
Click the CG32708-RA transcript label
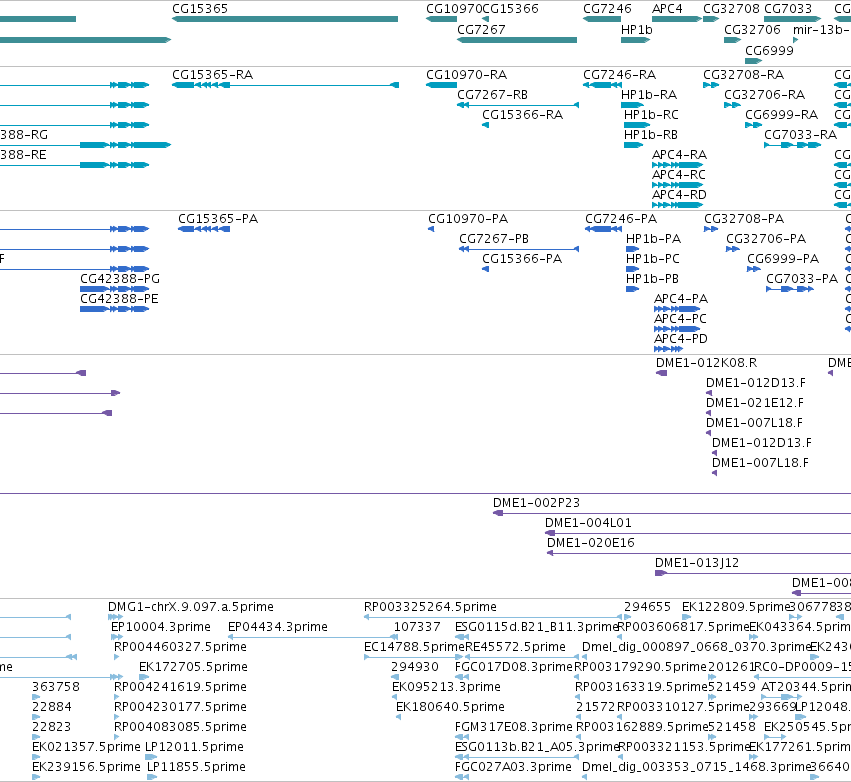click(x=744, y=74)
